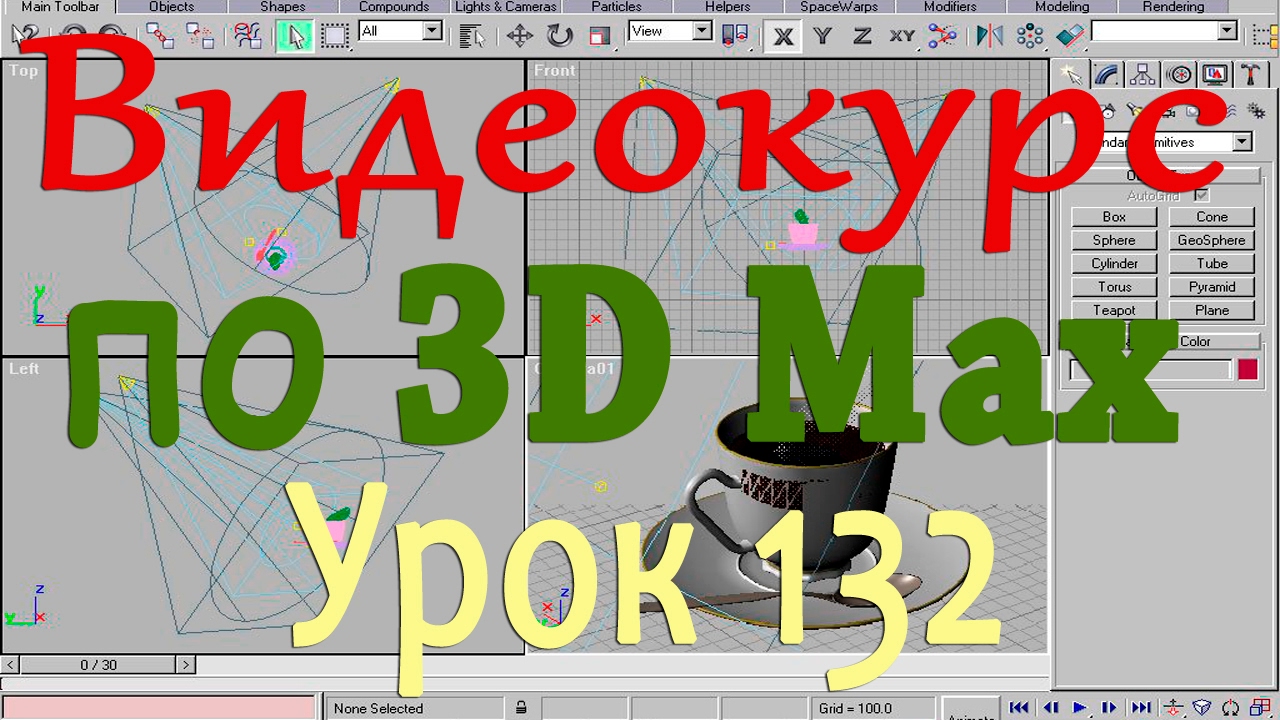The height and width of the screenshot is (720, 1280).
Task: Open the Motion command panel tab
Action: [x=1179, y=74]
